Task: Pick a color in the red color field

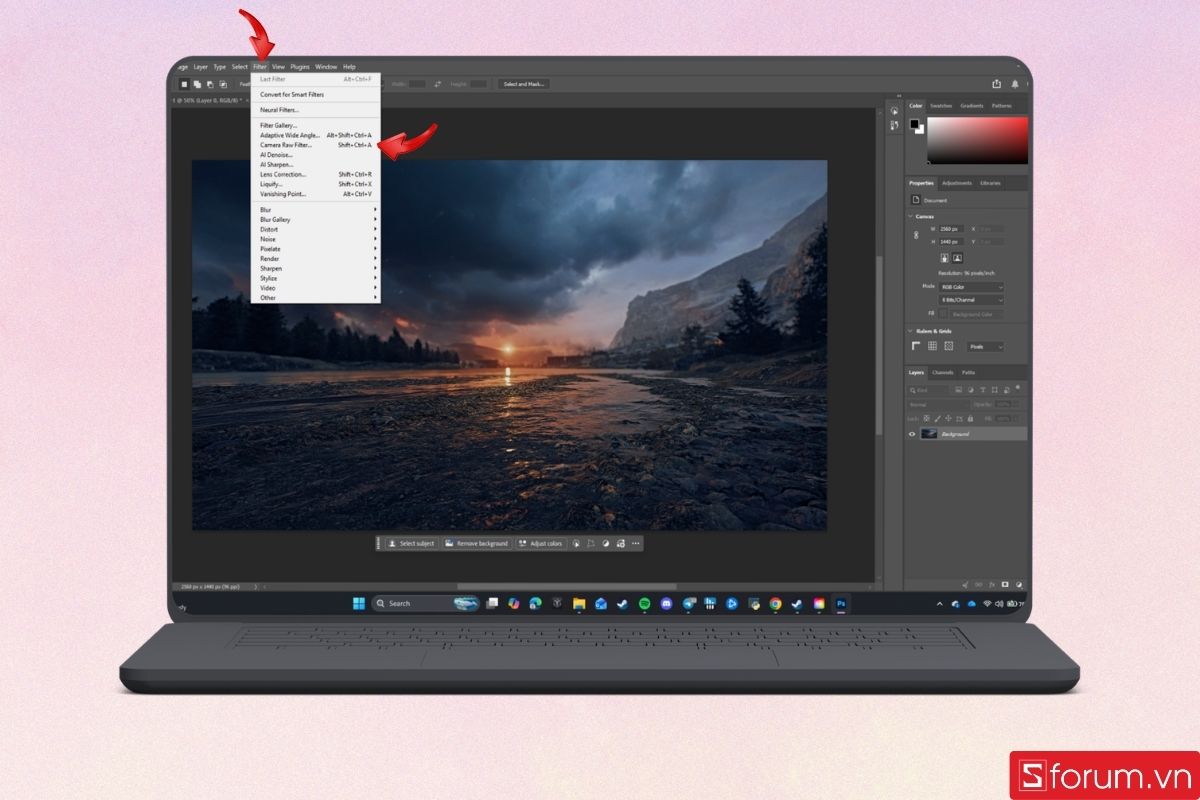Action: [x=977, y=140]
